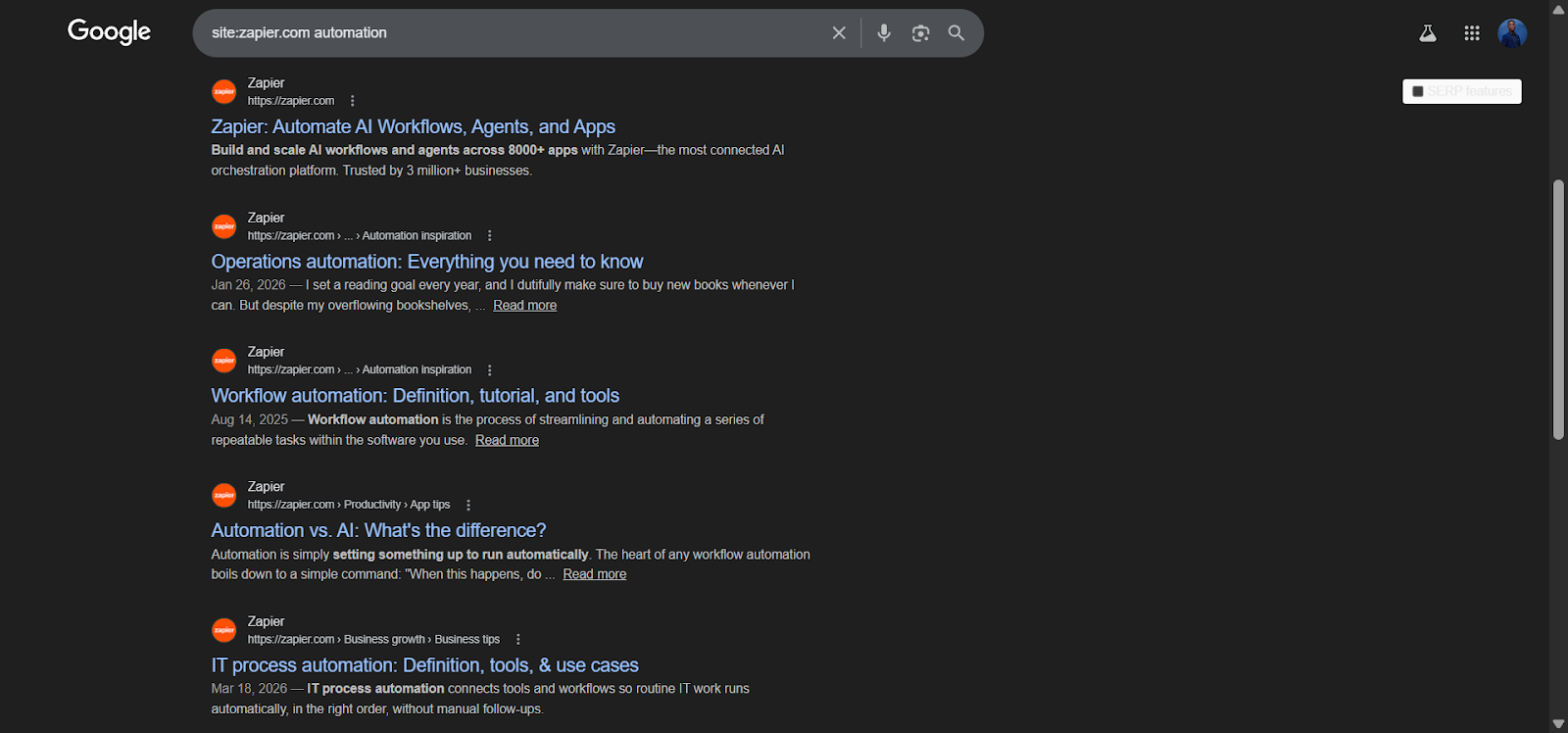Click 'Trusted by 3 million+ businesses' snippet text

[437, 171]
